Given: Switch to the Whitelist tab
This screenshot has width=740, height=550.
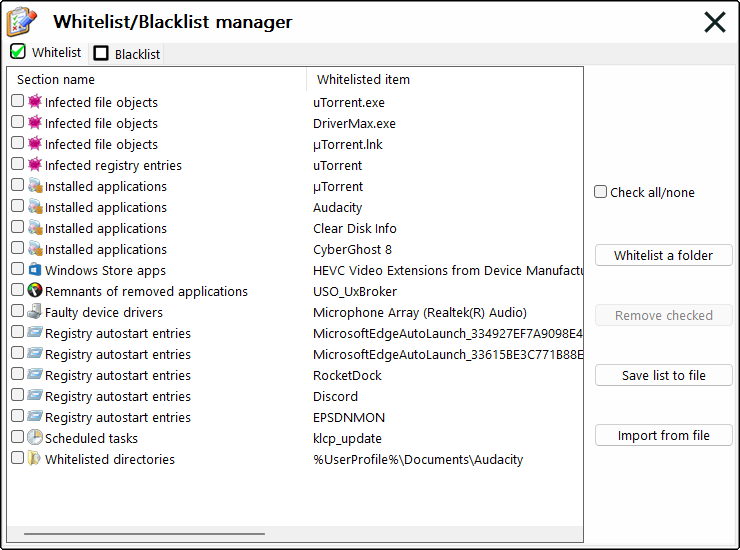Looking at the screenshot, I should click(x=46, y=52).
